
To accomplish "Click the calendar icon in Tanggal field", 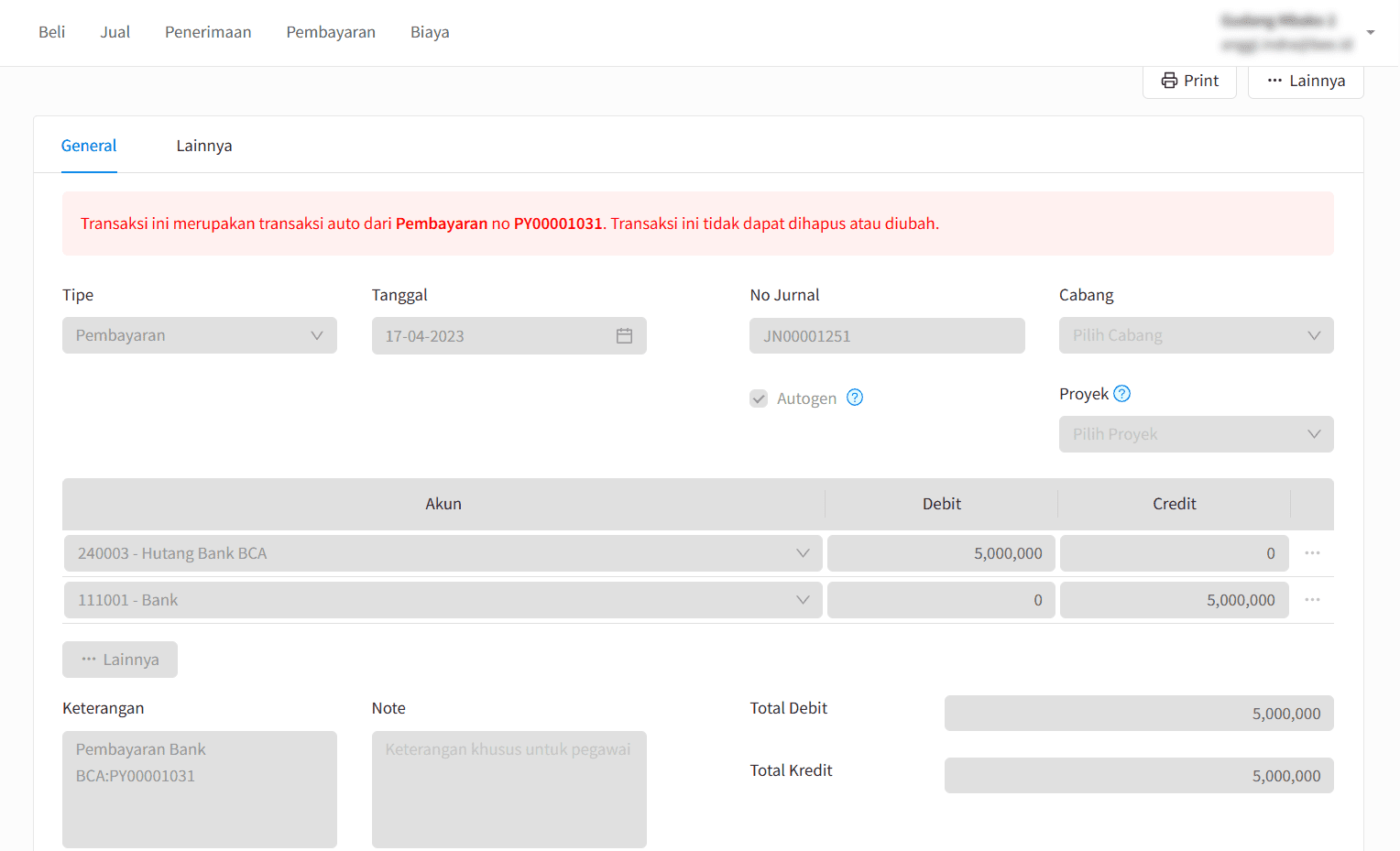I will 624,336.
